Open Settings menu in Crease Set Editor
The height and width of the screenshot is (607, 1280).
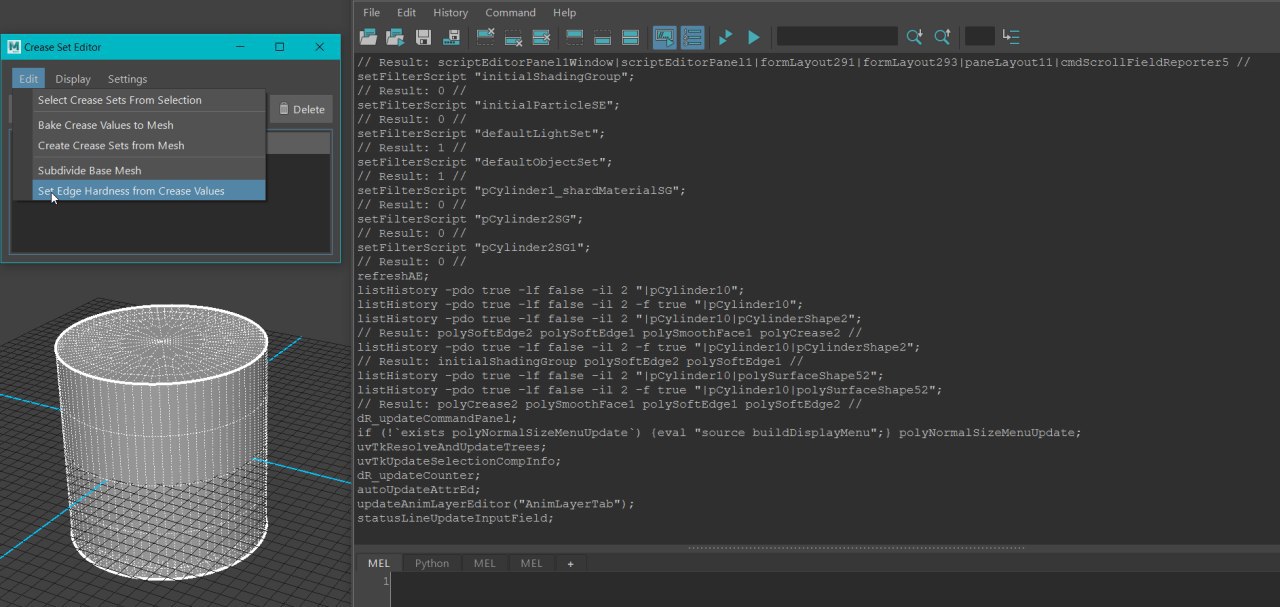(127, 79)
